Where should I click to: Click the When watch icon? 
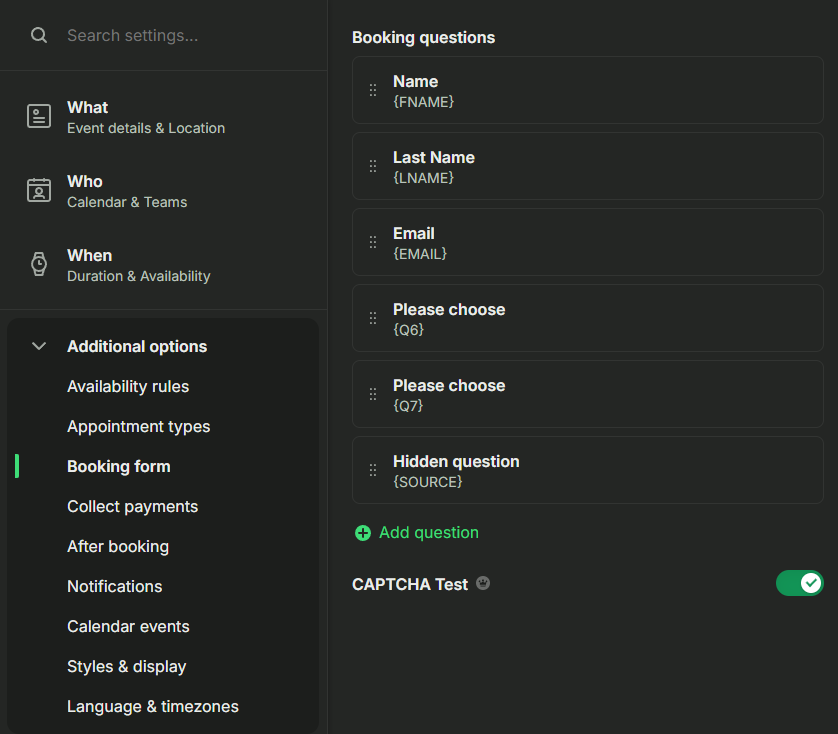39,264
